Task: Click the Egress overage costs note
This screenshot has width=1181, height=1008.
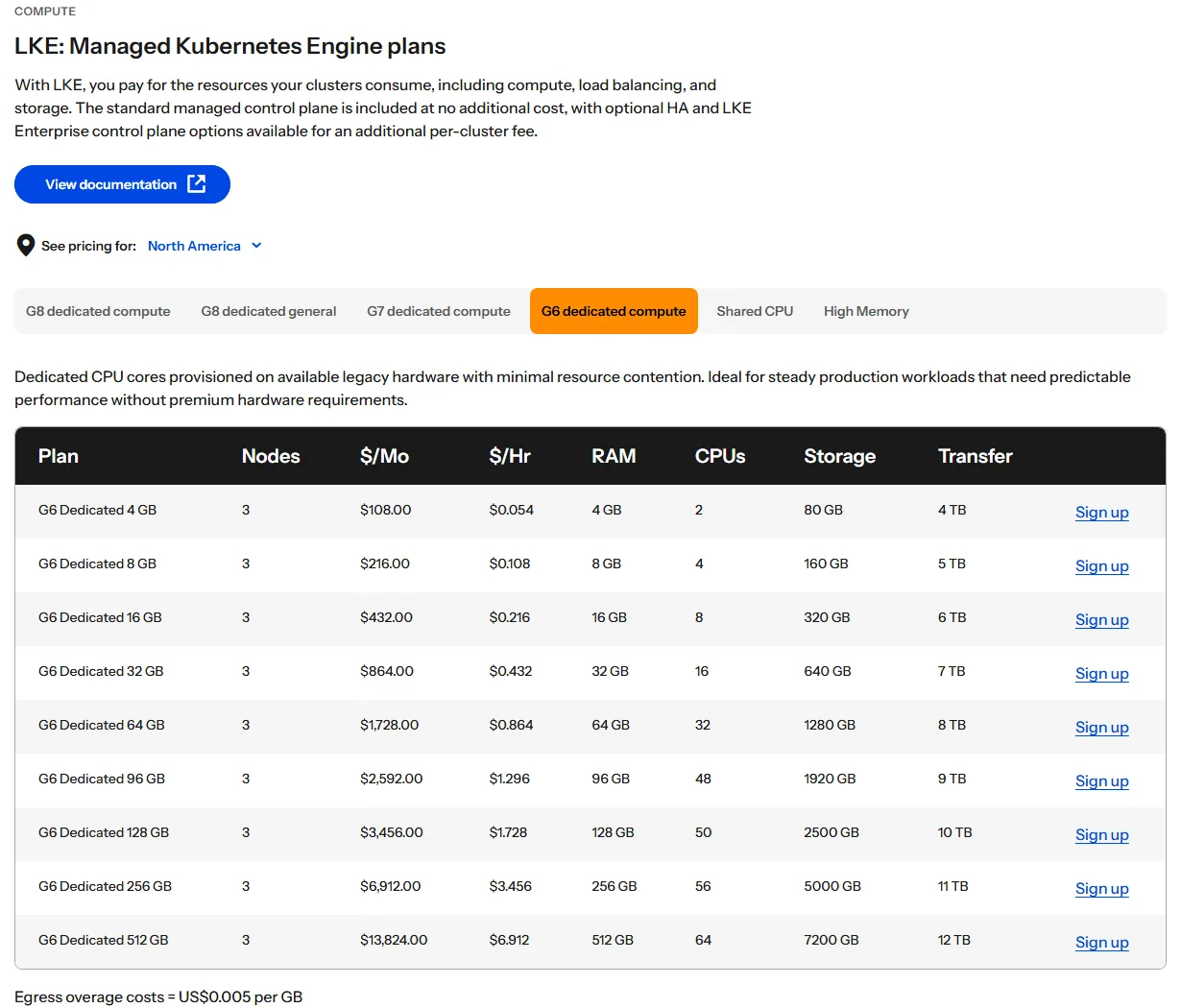Action: click(158, 996)
